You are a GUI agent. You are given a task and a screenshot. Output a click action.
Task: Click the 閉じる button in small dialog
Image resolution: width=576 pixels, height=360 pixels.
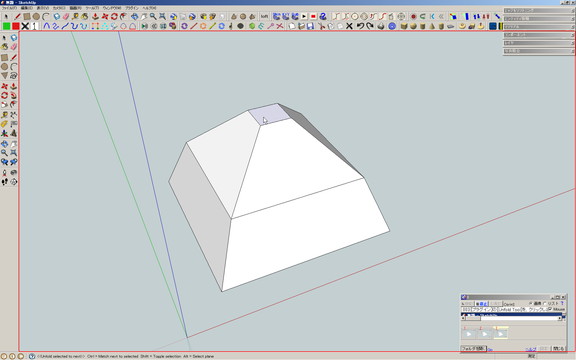558,348
